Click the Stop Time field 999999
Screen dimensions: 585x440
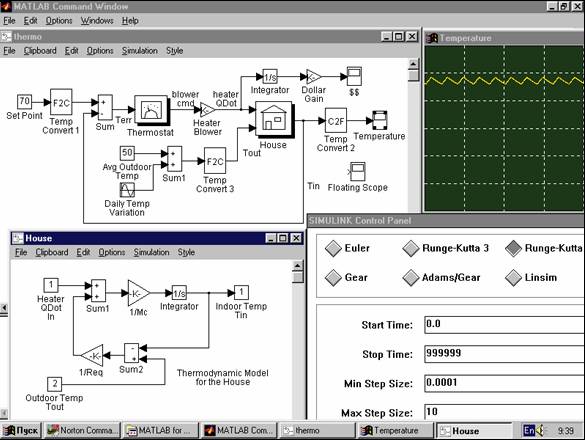click(504, 354)
